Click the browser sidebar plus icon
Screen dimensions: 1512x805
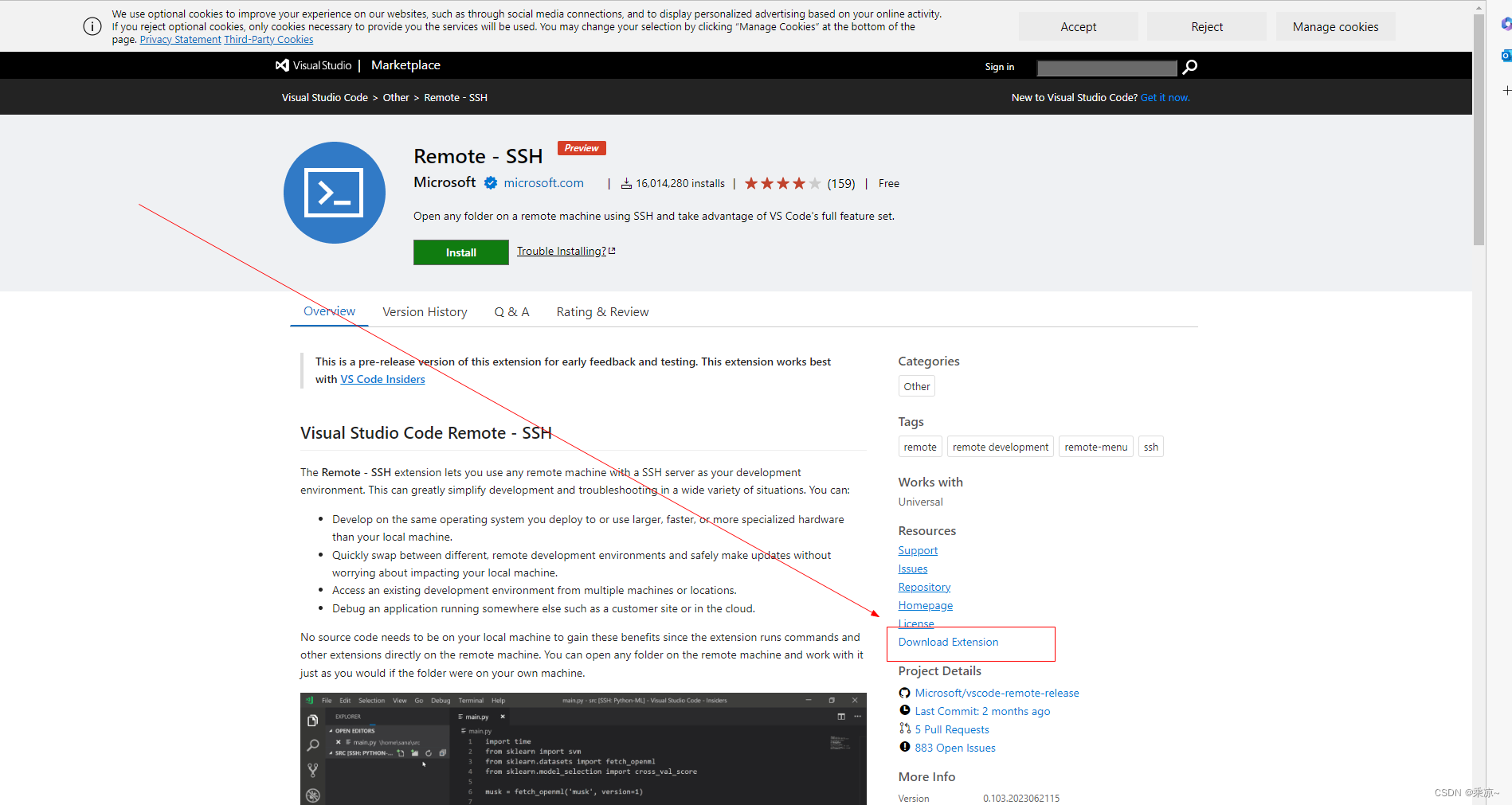[1506, 90]
